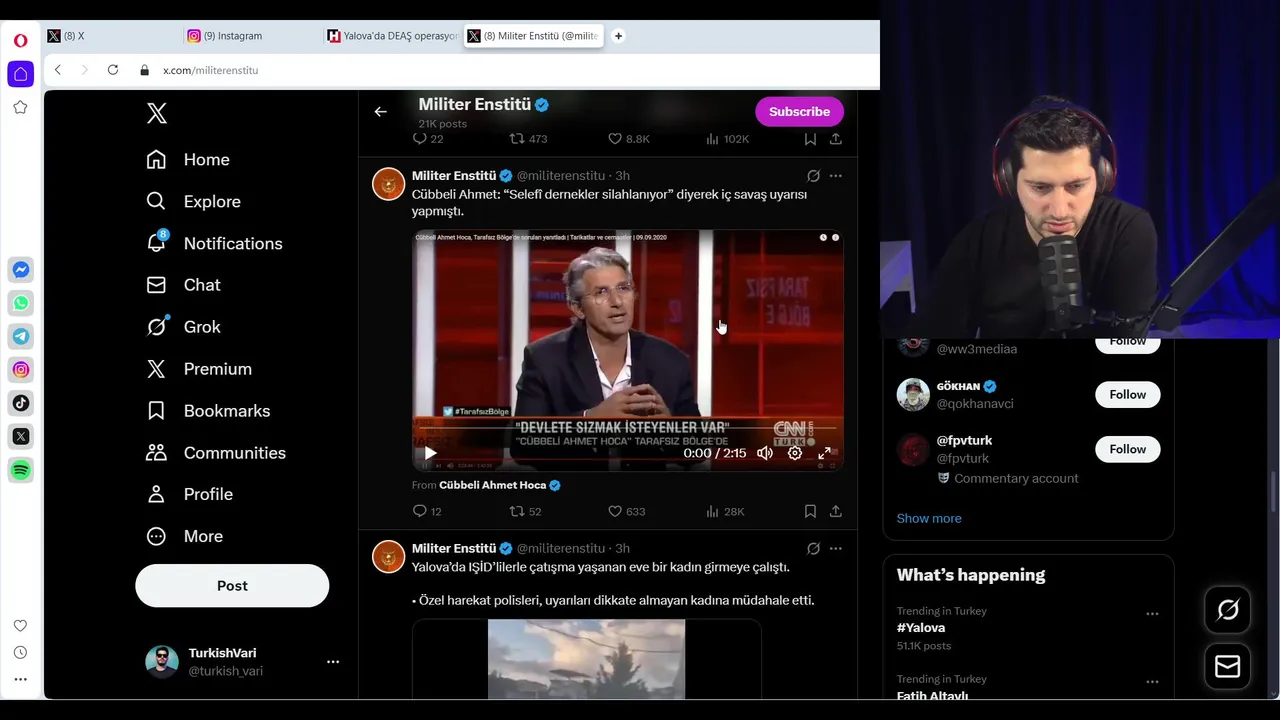The height and width of the screenshot is (720, 1280).
Task: Follow GÖKHAN account
Action: click(1127, 395)
